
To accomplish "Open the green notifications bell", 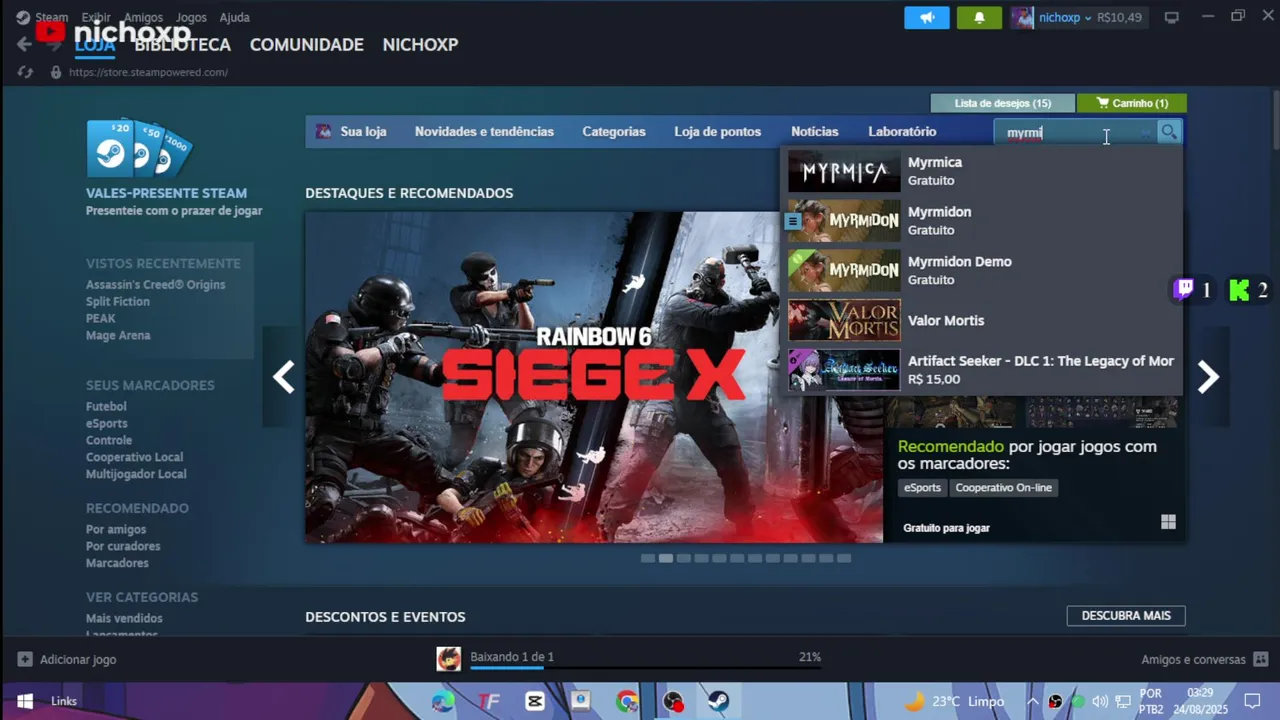I will [979, 17].
